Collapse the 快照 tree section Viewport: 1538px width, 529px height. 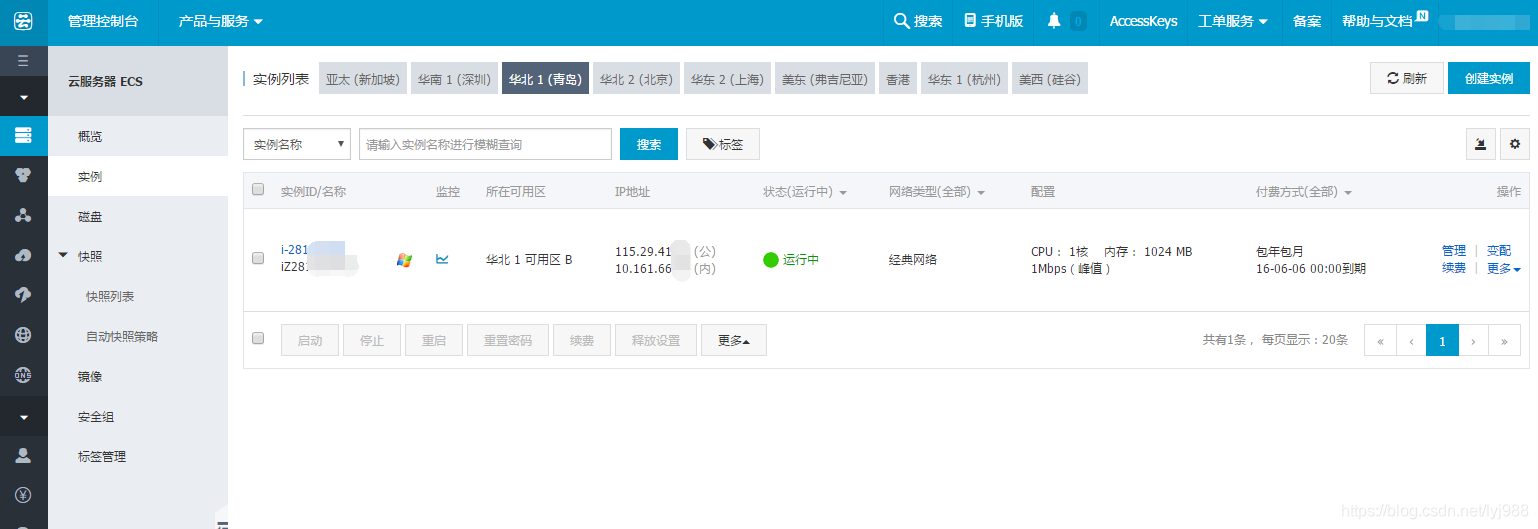[x=64, y=256]
